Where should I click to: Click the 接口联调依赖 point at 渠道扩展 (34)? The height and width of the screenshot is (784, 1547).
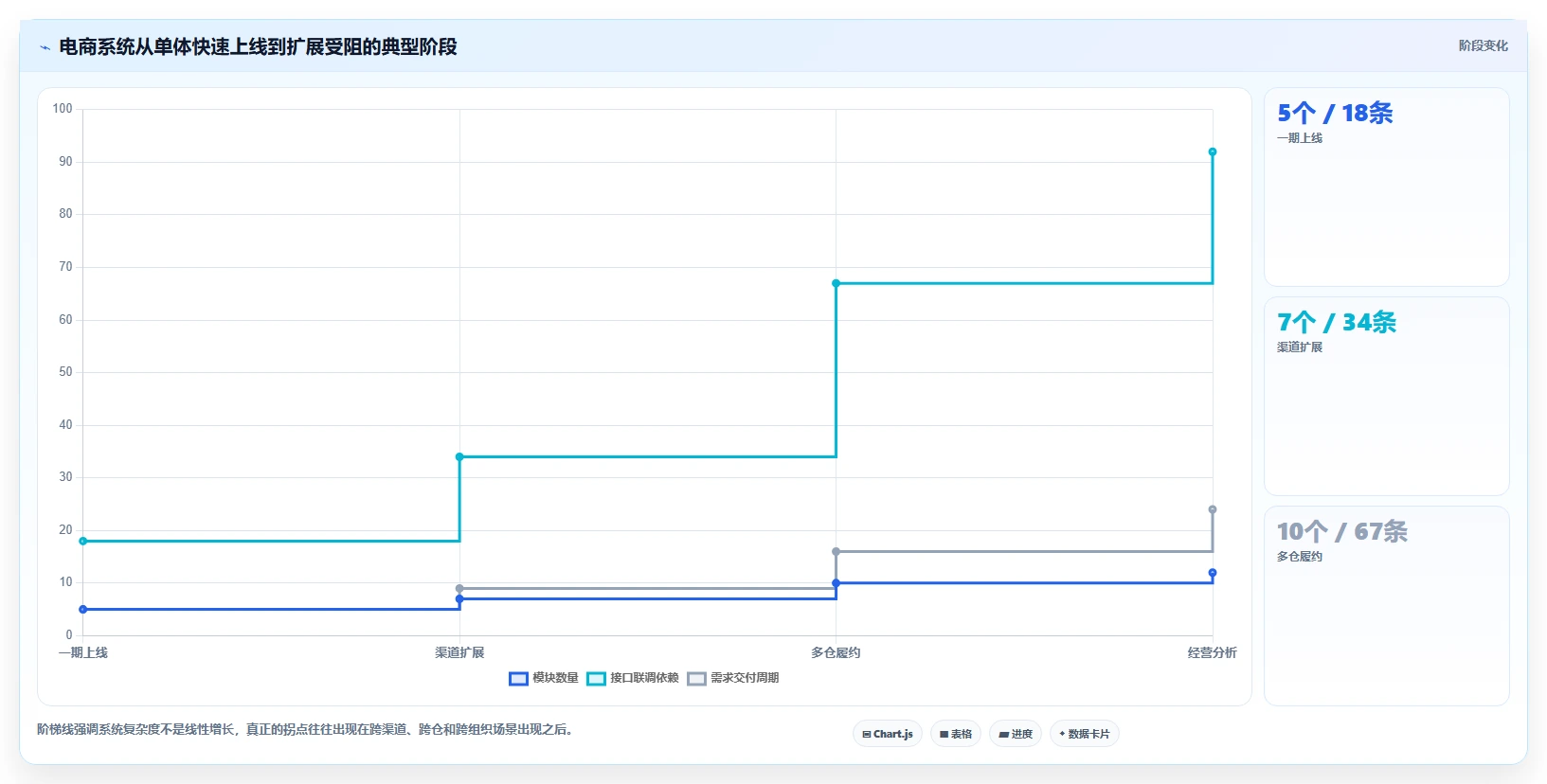click(x=459, y=456)
